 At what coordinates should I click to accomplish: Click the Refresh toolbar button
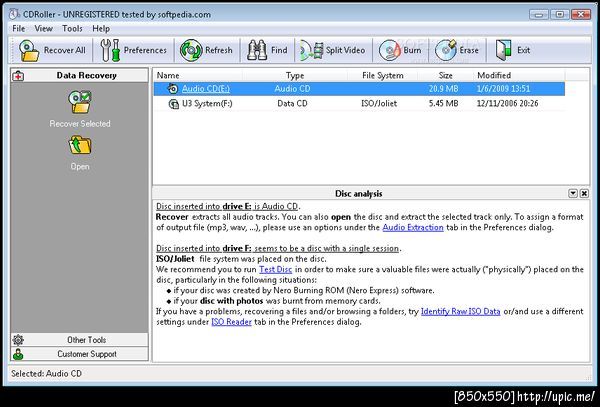click(x=207, y=50)
